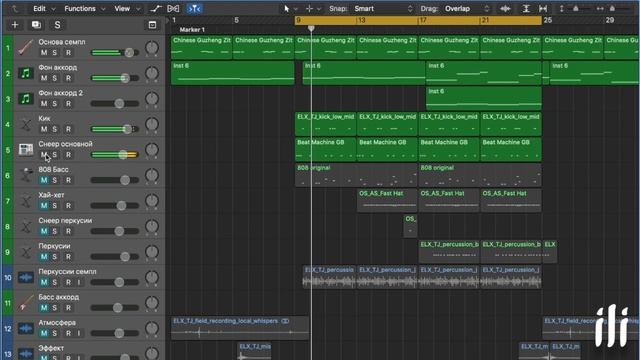Select first Beat Machine GB region
640x360 pixels.
point(325,150)
